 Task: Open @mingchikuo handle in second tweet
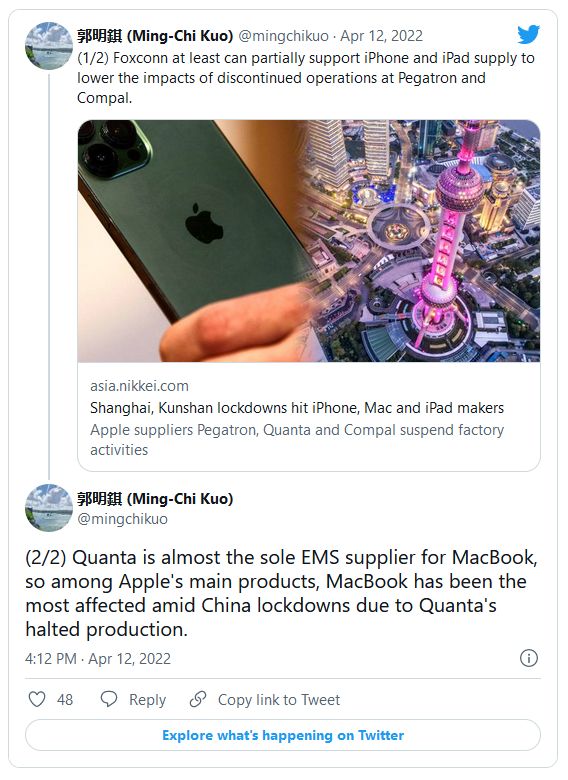122,519
